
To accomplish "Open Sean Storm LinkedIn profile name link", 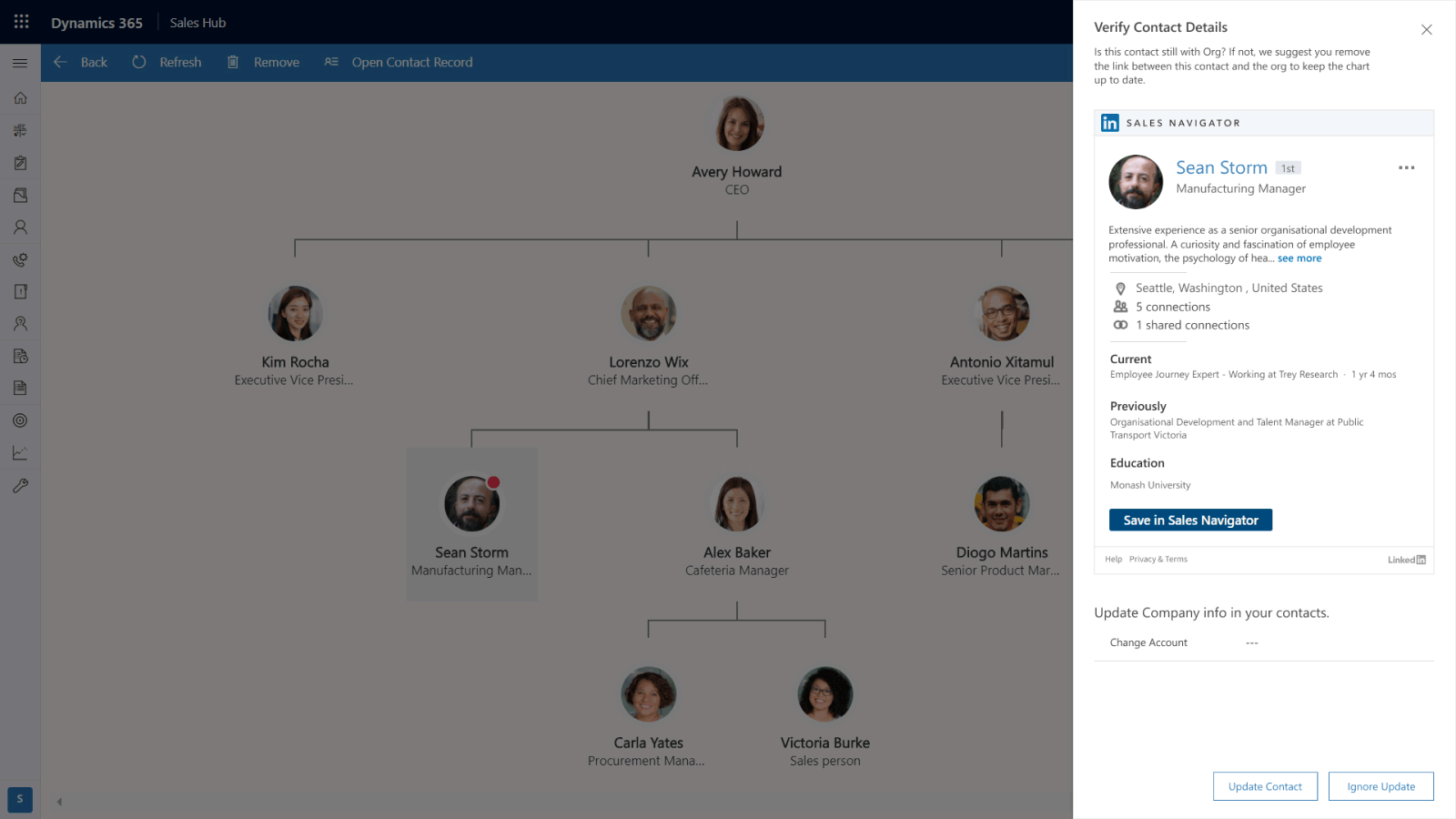I will click(x=1221, y=167).
